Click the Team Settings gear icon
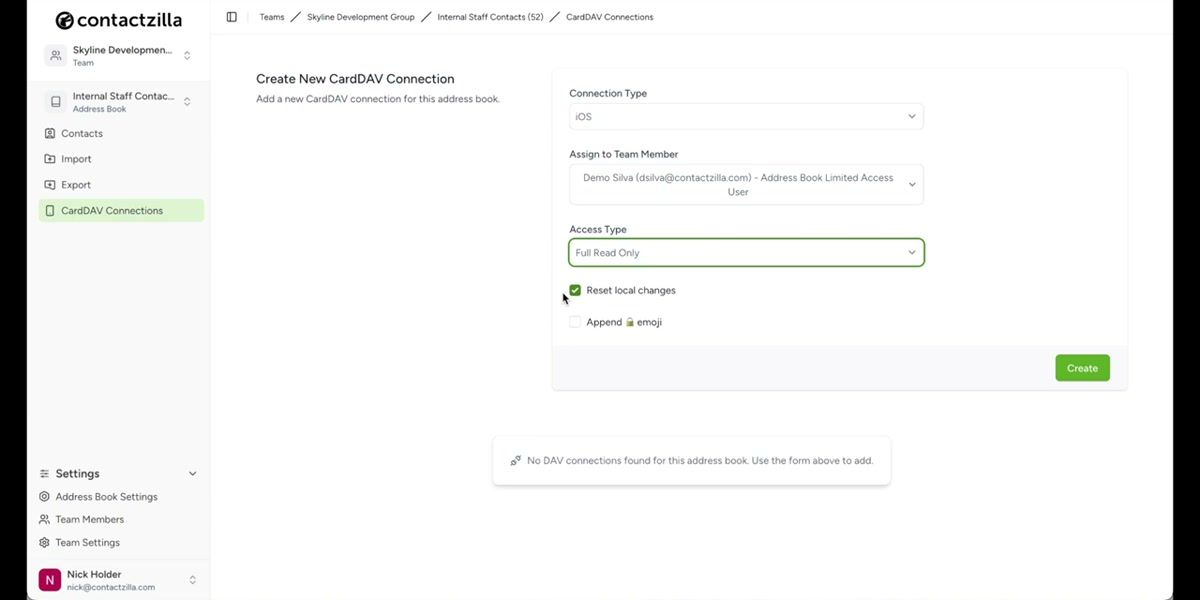1200x600 pixels. coord(44,543)
